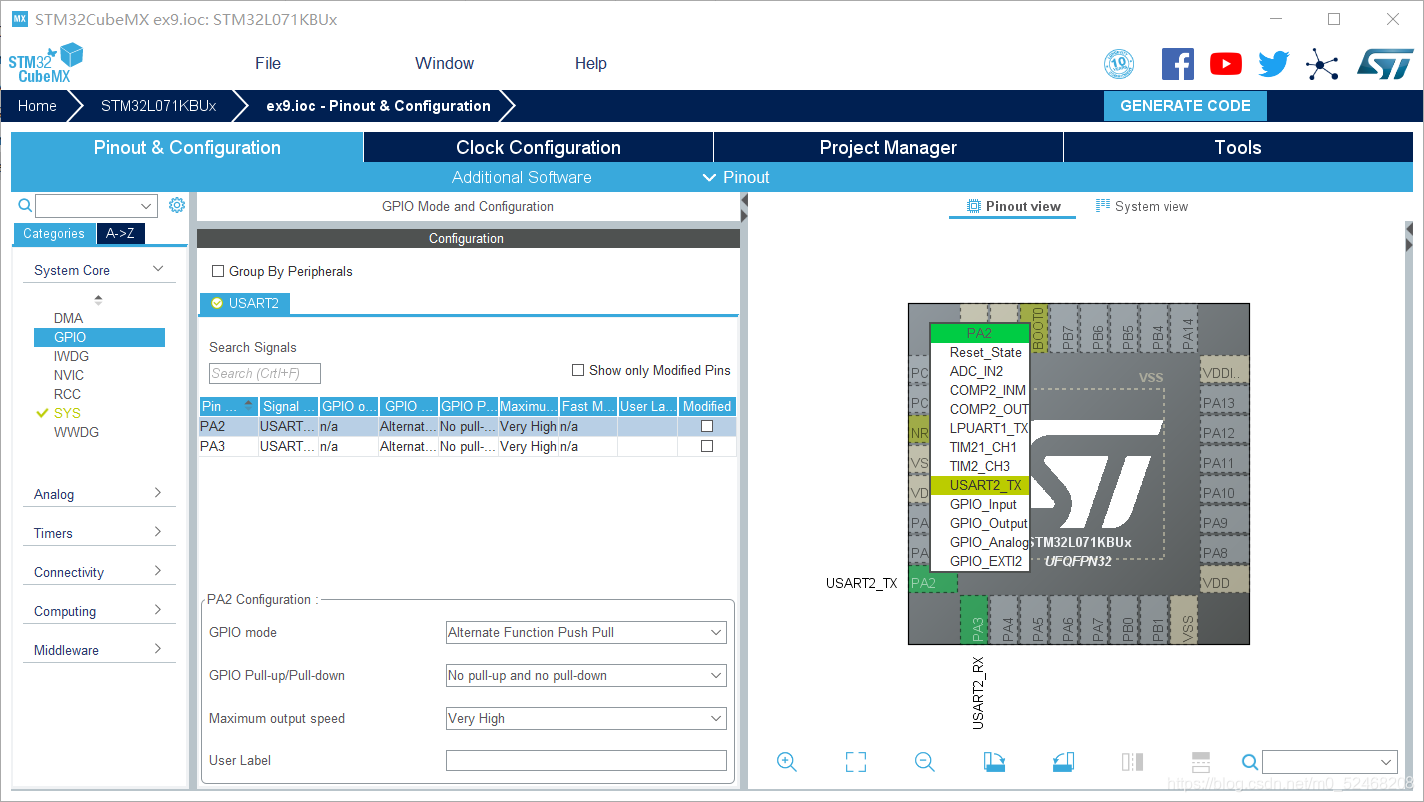The width and height of the screenshot is (1424, 802).
Task: Click GENERATE CODE button
Action: pyautogui.click(x=1185, y=106)
